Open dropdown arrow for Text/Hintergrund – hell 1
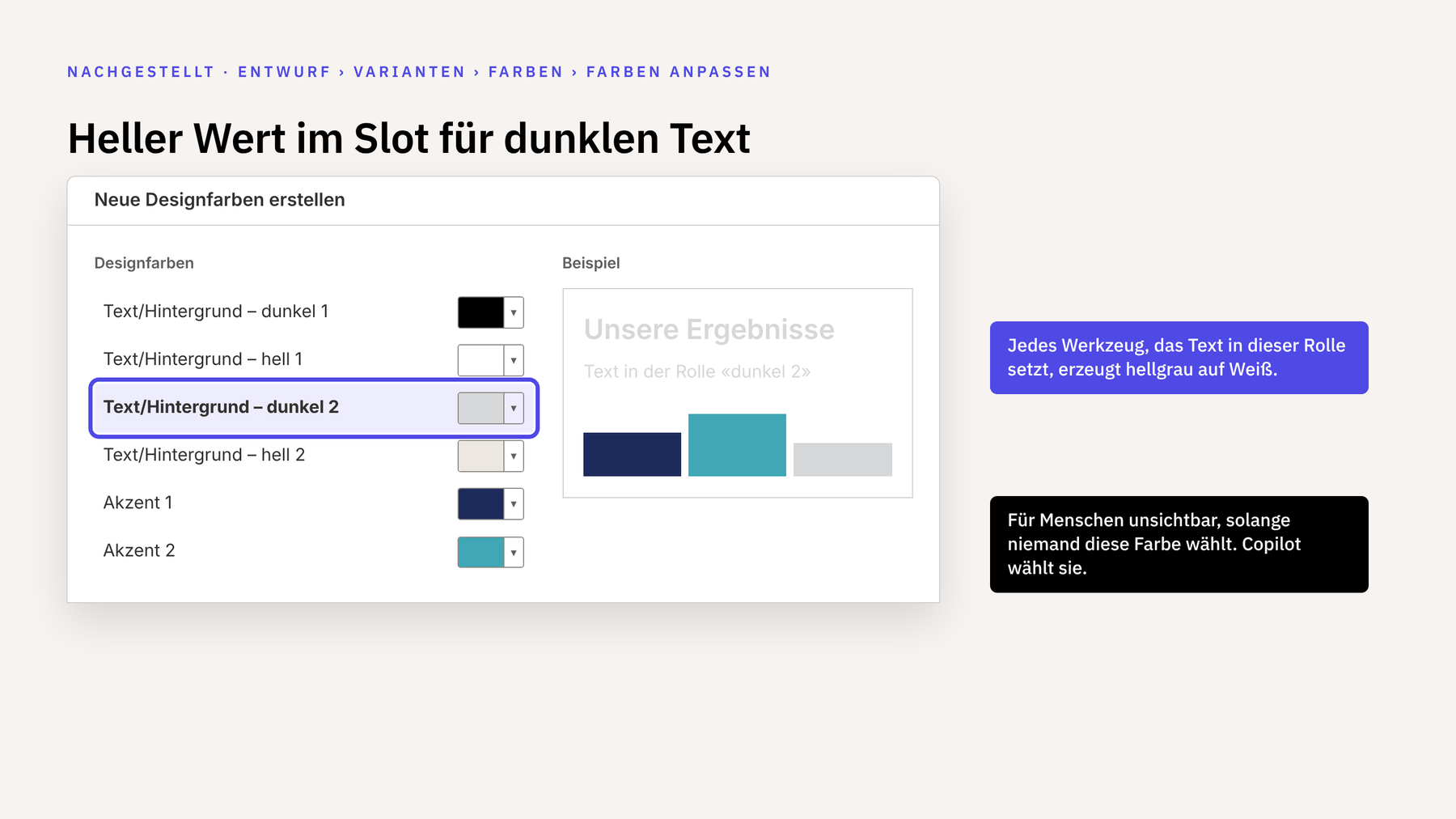 514,360
